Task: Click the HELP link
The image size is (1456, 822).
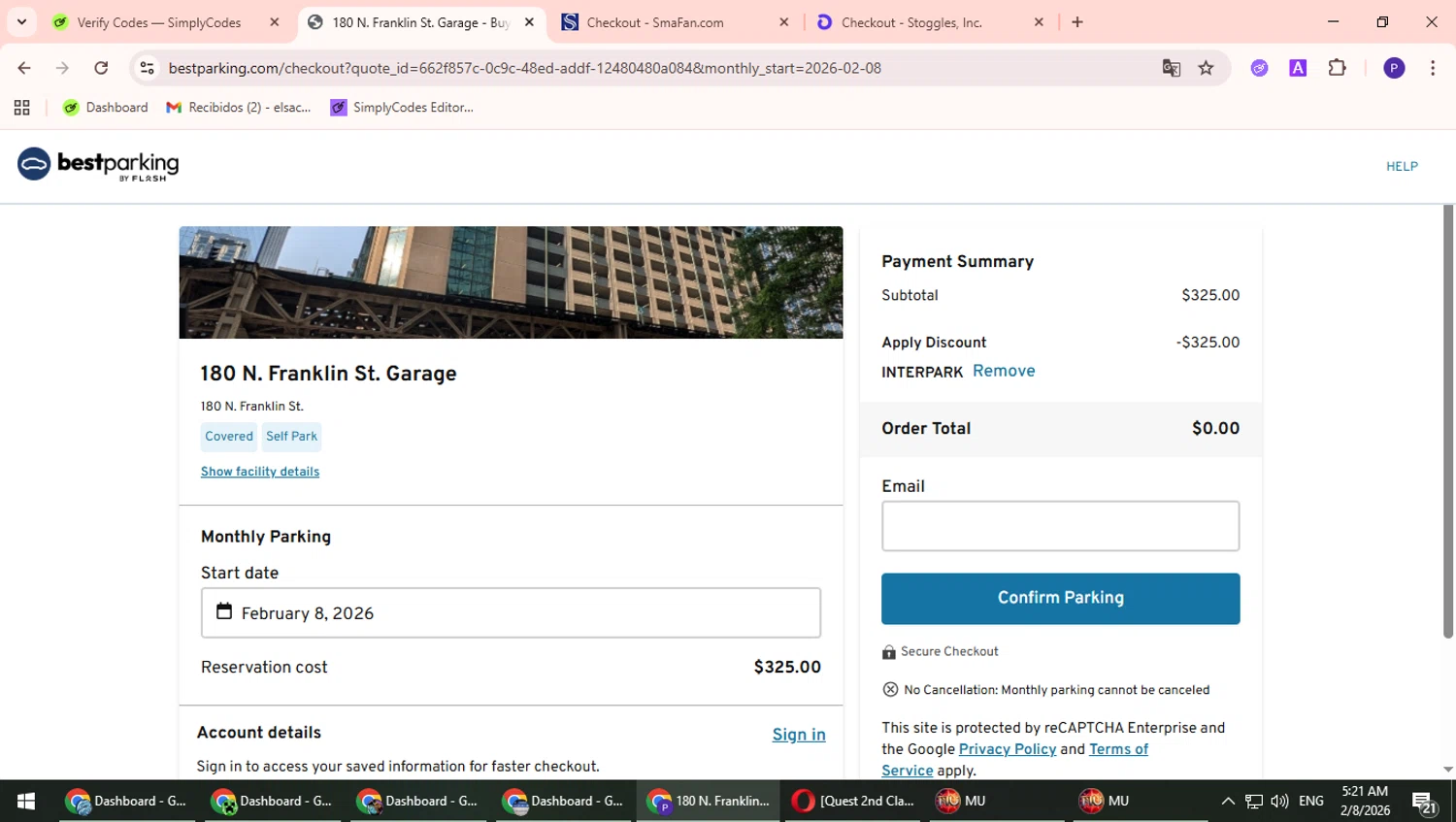Action: pyautogui.click(x=1402, y=166)
